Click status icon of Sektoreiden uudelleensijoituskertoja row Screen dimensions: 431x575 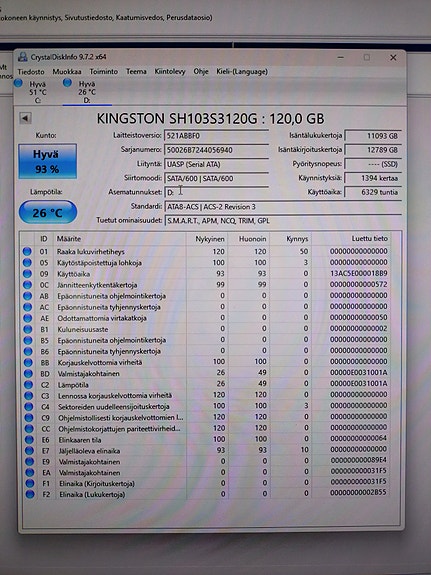(29, 407)
